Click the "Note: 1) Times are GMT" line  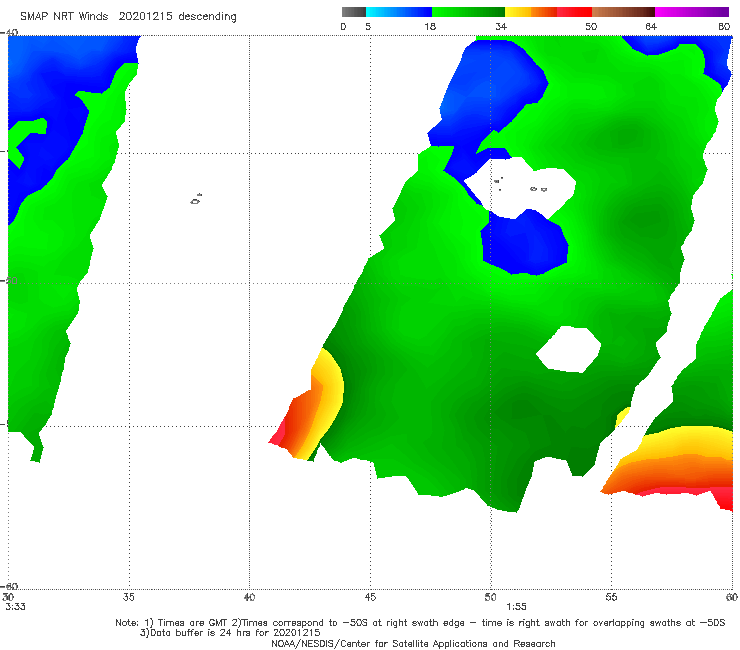[420, 623]
